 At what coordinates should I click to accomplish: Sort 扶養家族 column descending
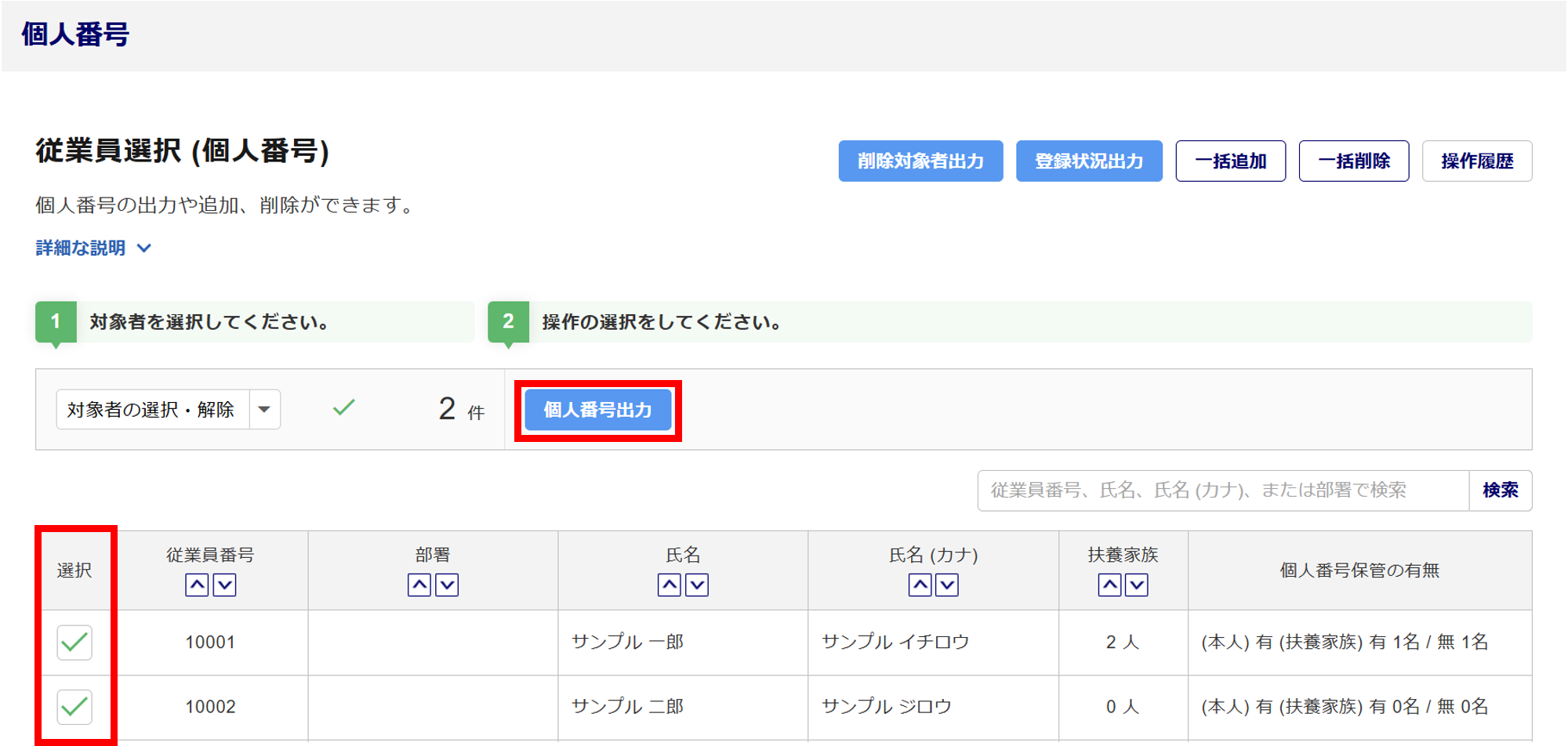[1137, 585]
